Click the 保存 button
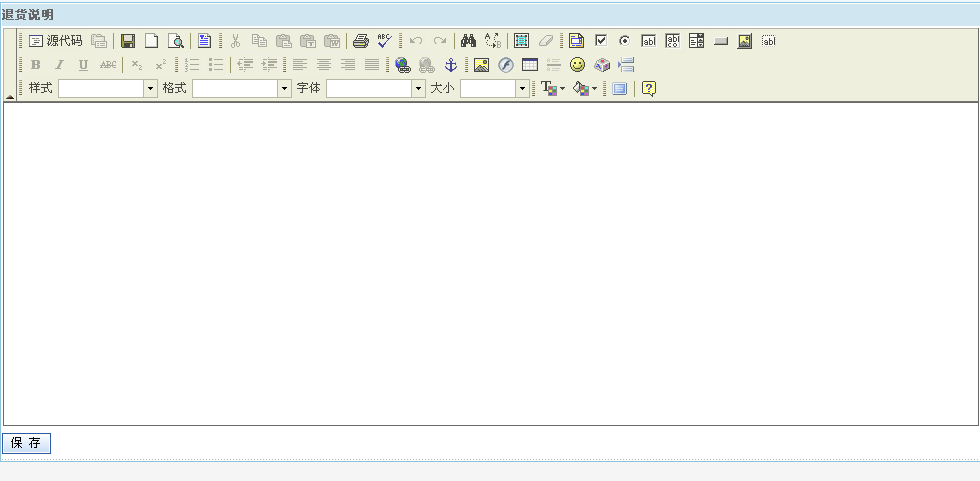The height and width of the screenshot is (481, 980). [x=26, y=444]
